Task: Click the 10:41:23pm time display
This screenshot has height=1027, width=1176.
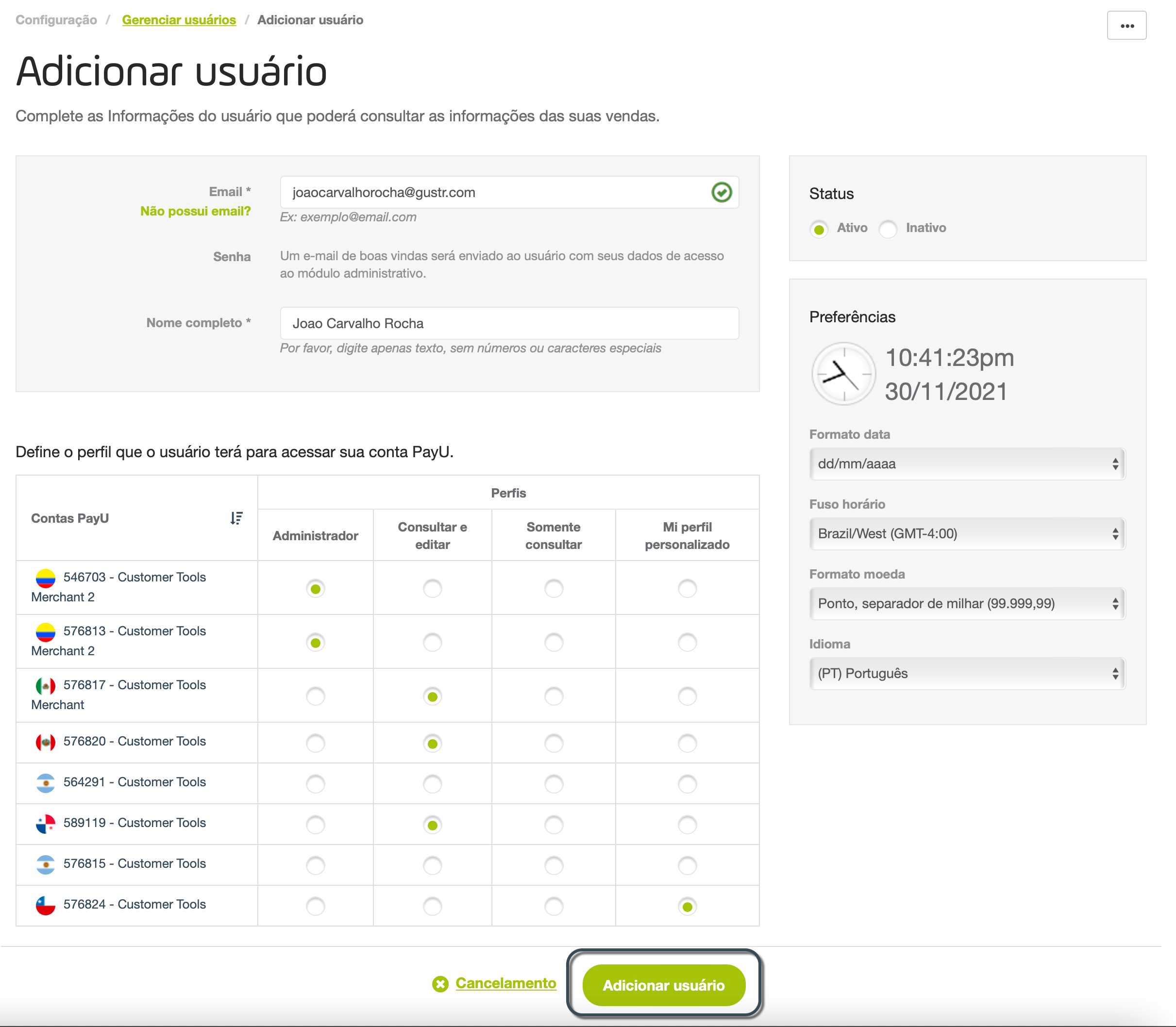Action: pyautogui.click(x=950, y=358)
